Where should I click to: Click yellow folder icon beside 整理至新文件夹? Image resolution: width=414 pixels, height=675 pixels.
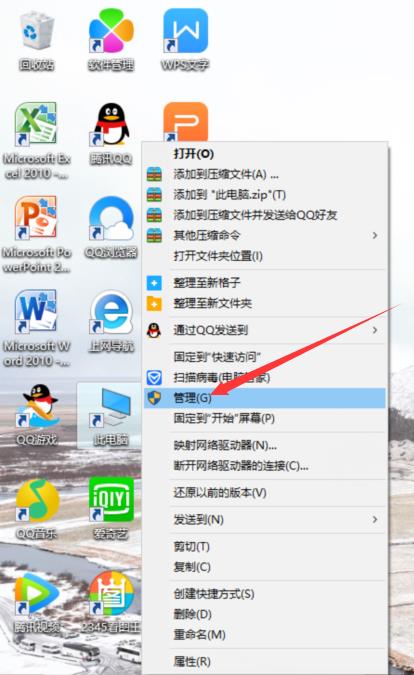point(154,303)
